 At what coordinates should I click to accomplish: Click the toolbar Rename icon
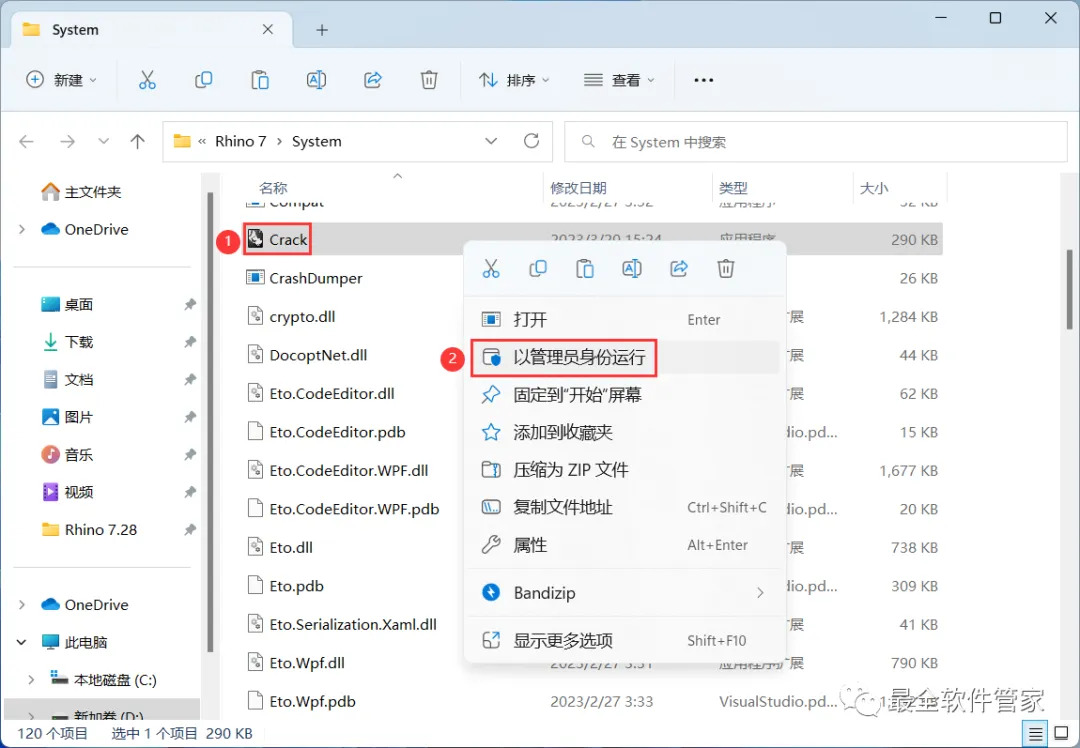(x=316, y=80)
